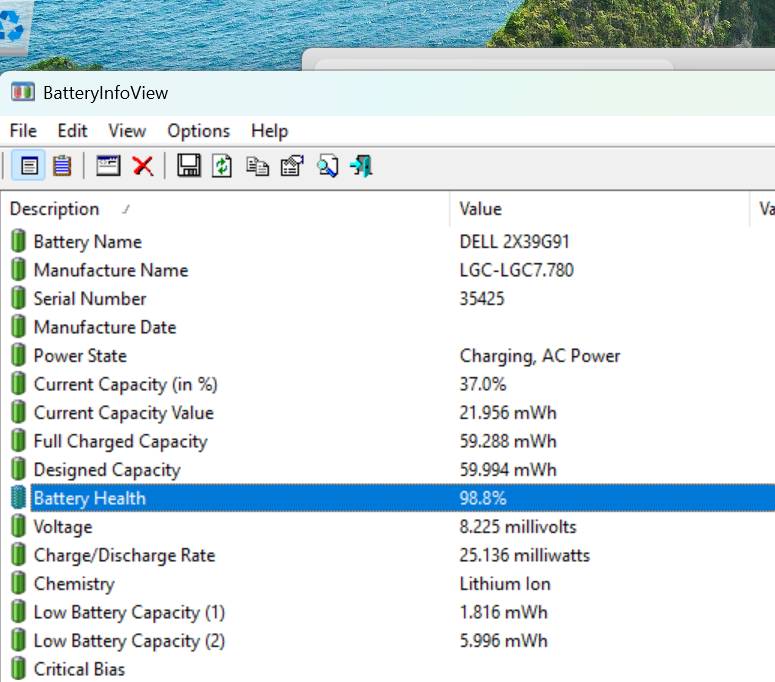Click the Save floppy disk icon
This screenshot has height=682, width=775.
(189, 166)
